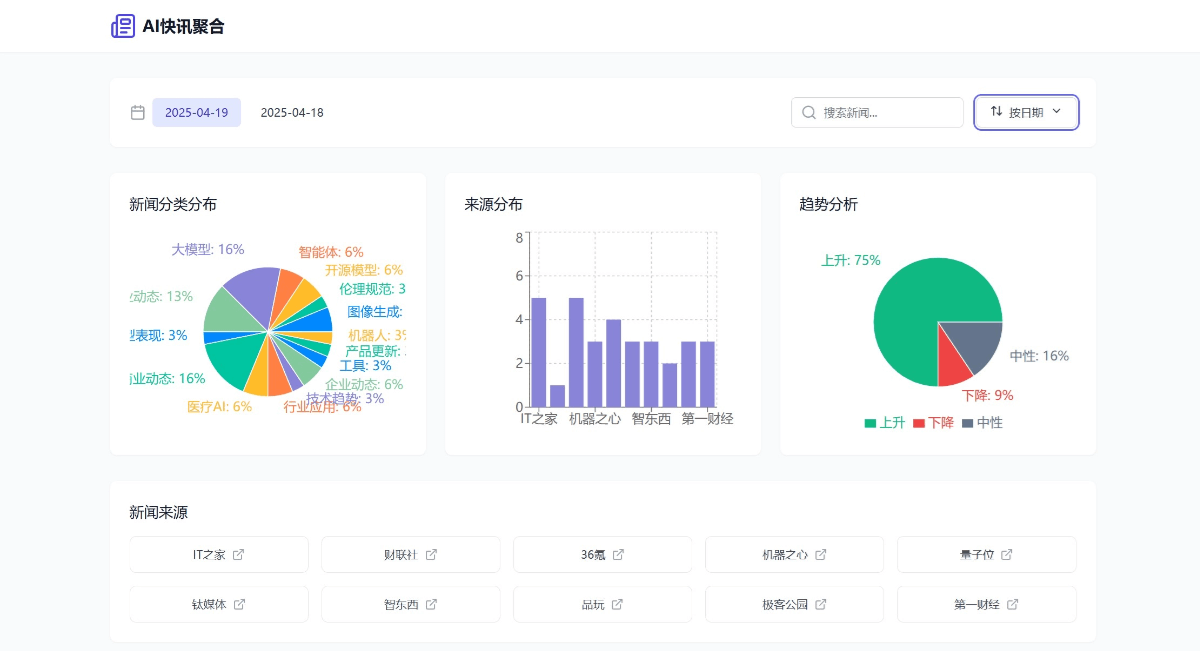
Task: Click the 新闻分类分布 card heading
Action: click(x=173, y=204)
